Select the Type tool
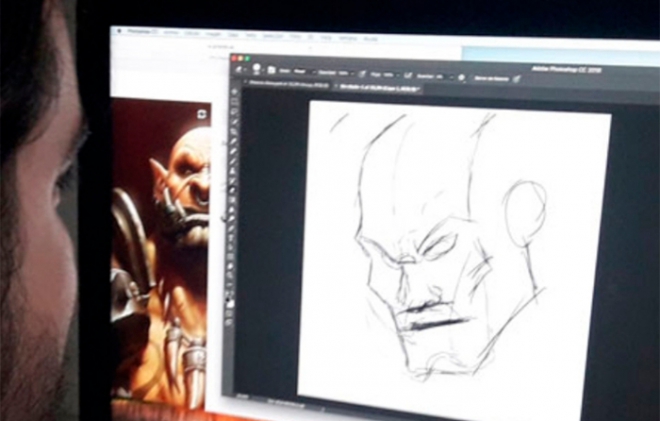 pyautogui.click(x=232, y=238)
